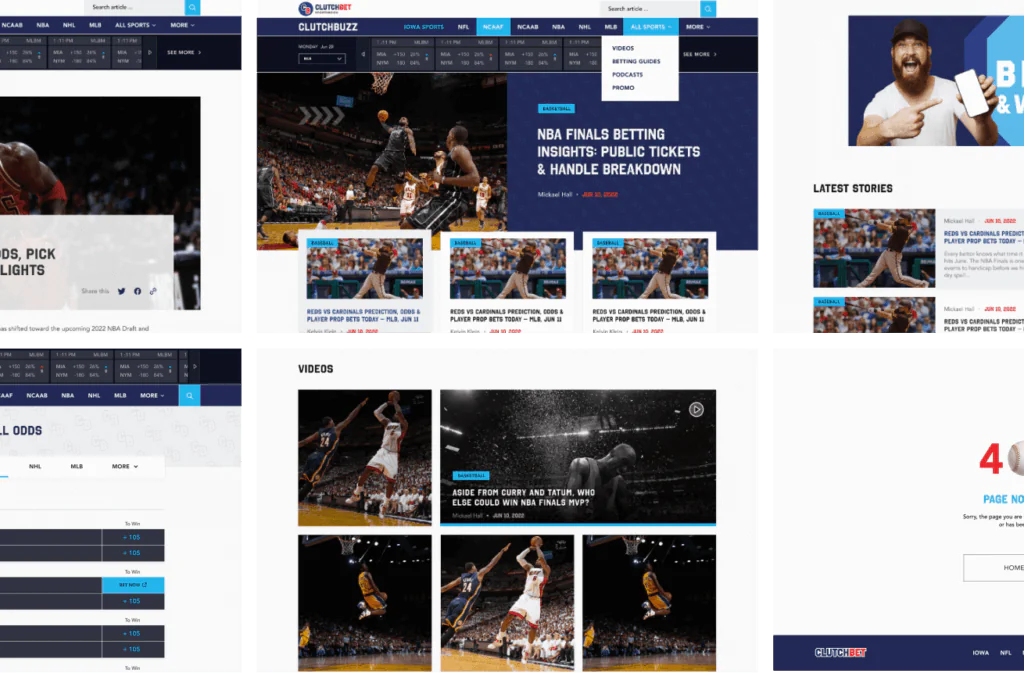Open NFL in homepage nav bar
This screenshot has height=673, width=1024.
(463, 27)
